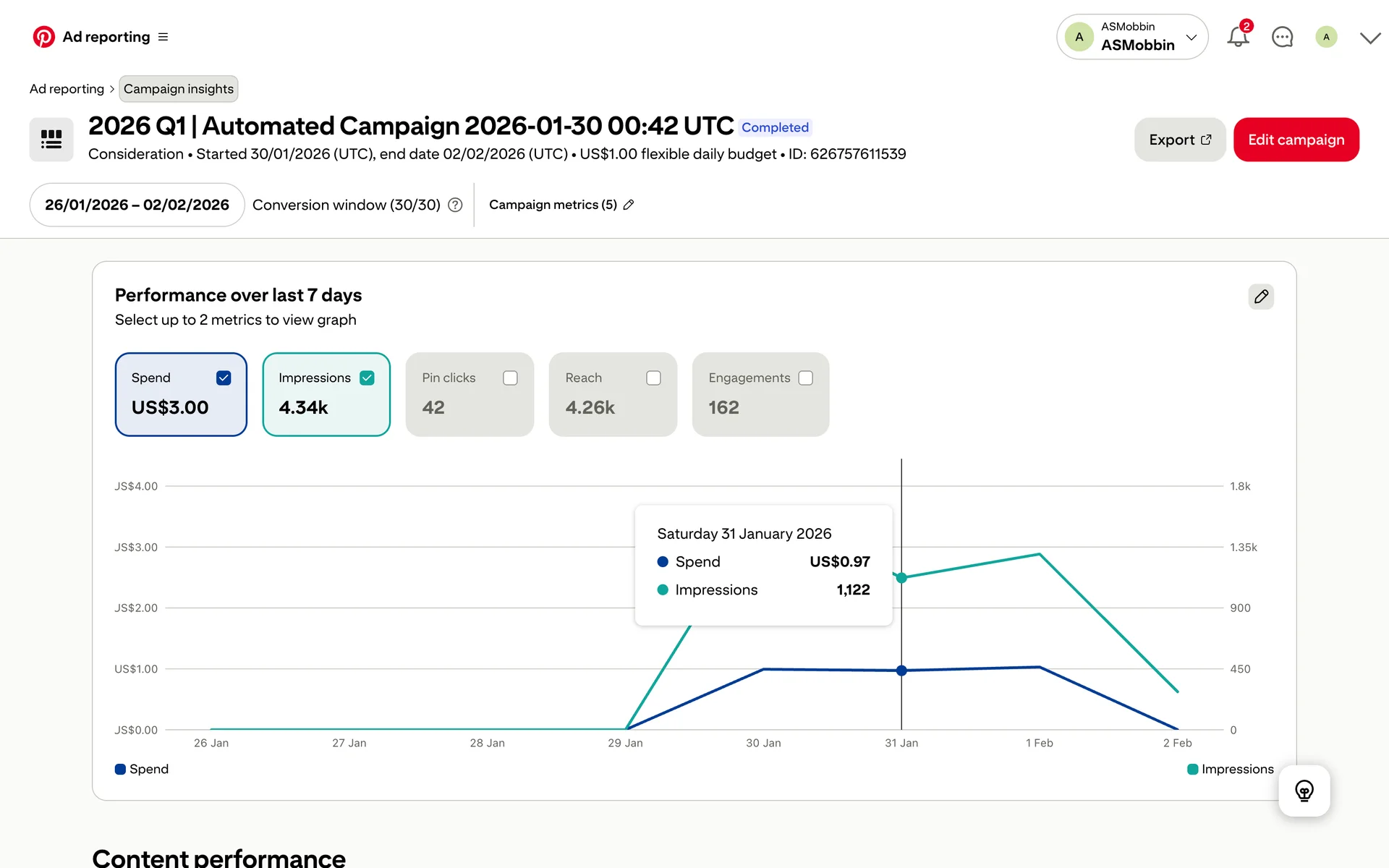Select the Campaign insights breadcrumb
The height and width of the screenshot is (868, 1389).
pyautogui.click(x=178, y=89)
